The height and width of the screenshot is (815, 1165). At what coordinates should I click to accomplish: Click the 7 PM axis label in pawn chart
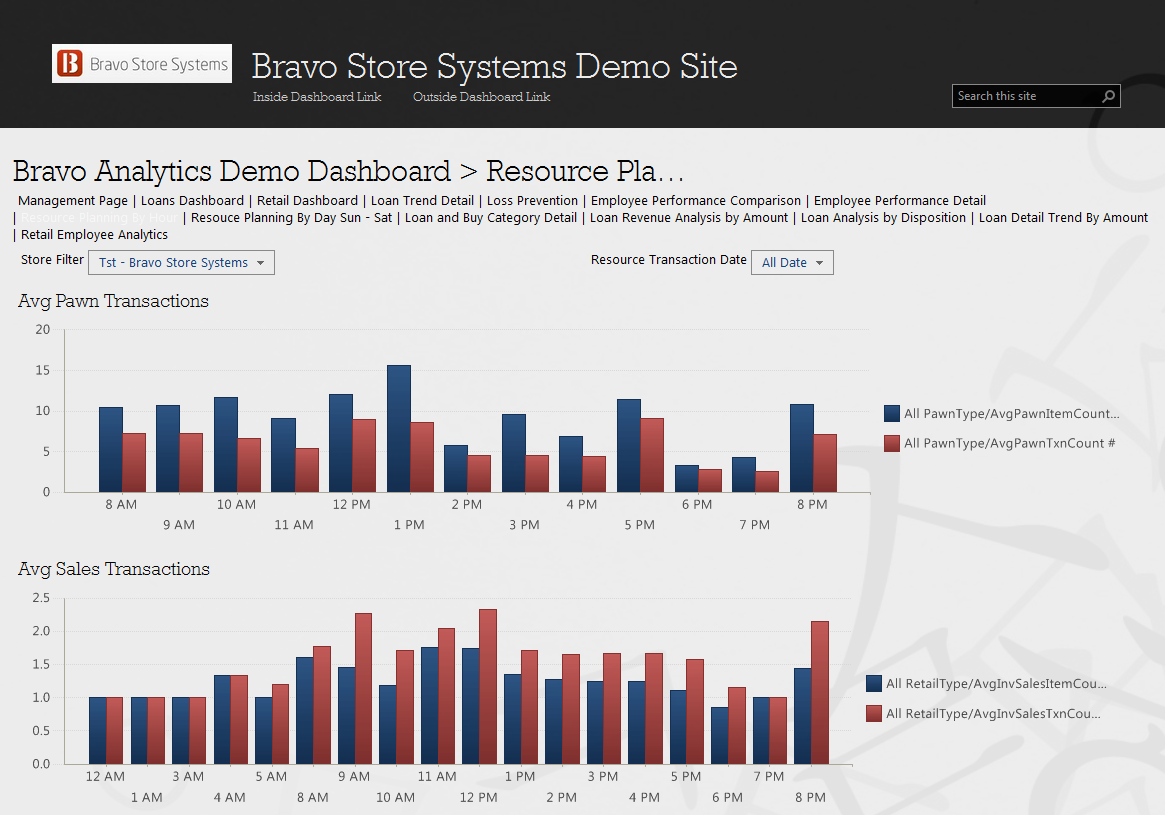coord(754,525)
